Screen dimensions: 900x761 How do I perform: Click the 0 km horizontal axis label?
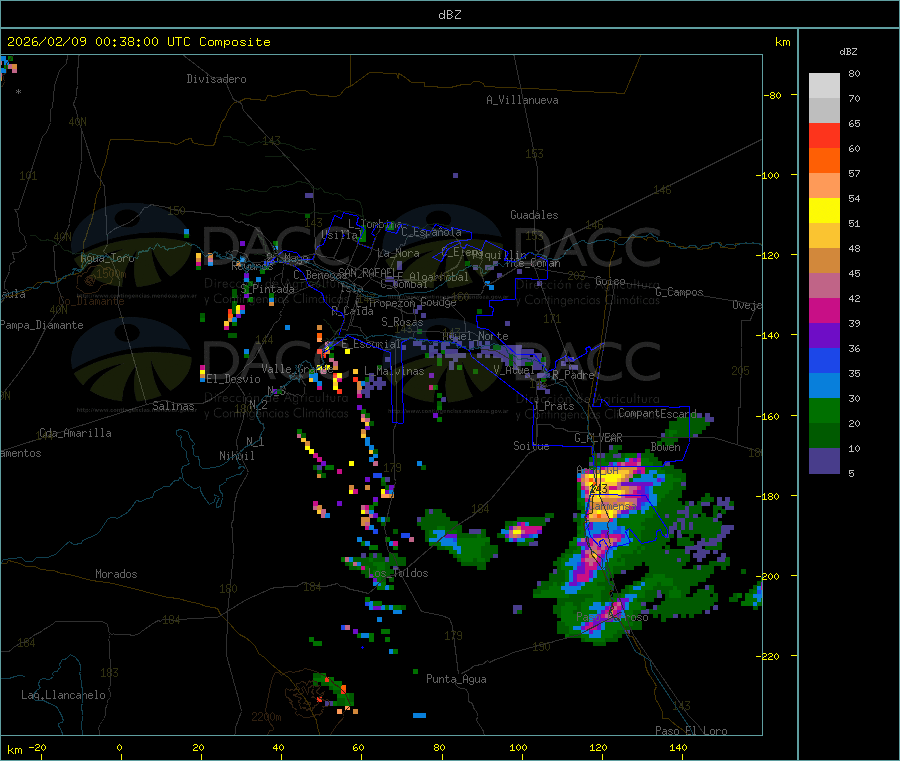click(x=119, y=747)
